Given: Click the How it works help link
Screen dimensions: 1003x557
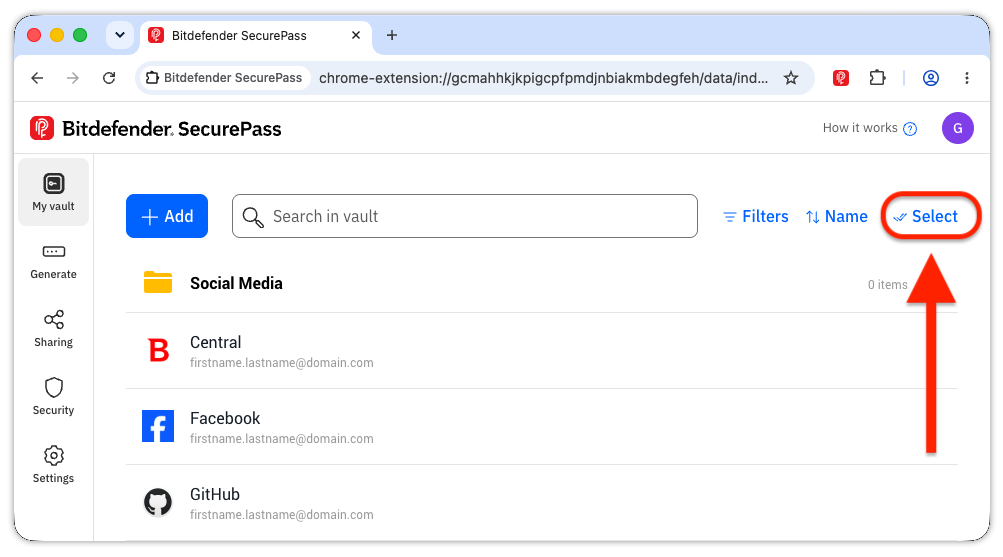Looking at the screenshot, I should pyautogui.click(x=869, y=128).
